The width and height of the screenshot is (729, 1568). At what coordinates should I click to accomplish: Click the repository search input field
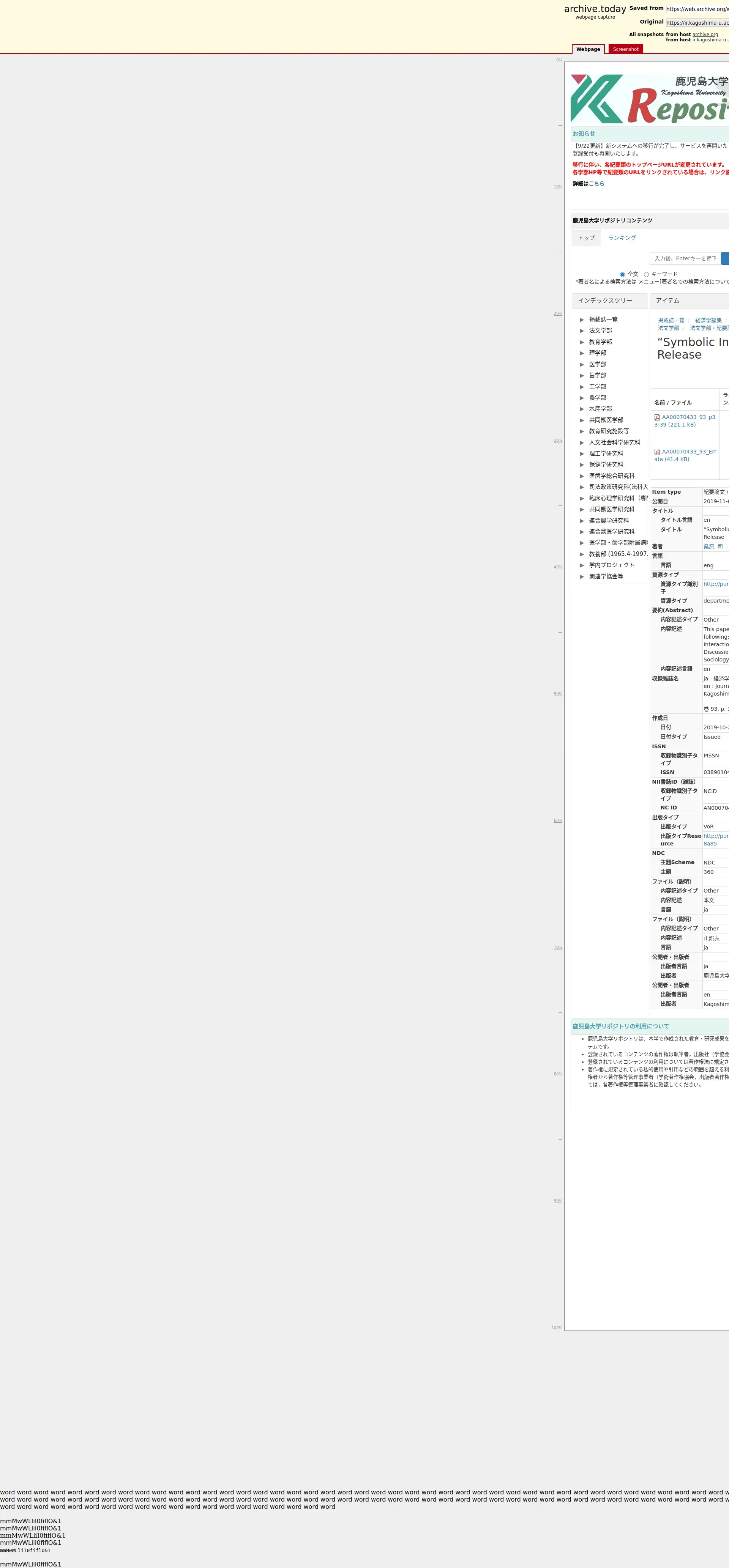coord(685,259)
